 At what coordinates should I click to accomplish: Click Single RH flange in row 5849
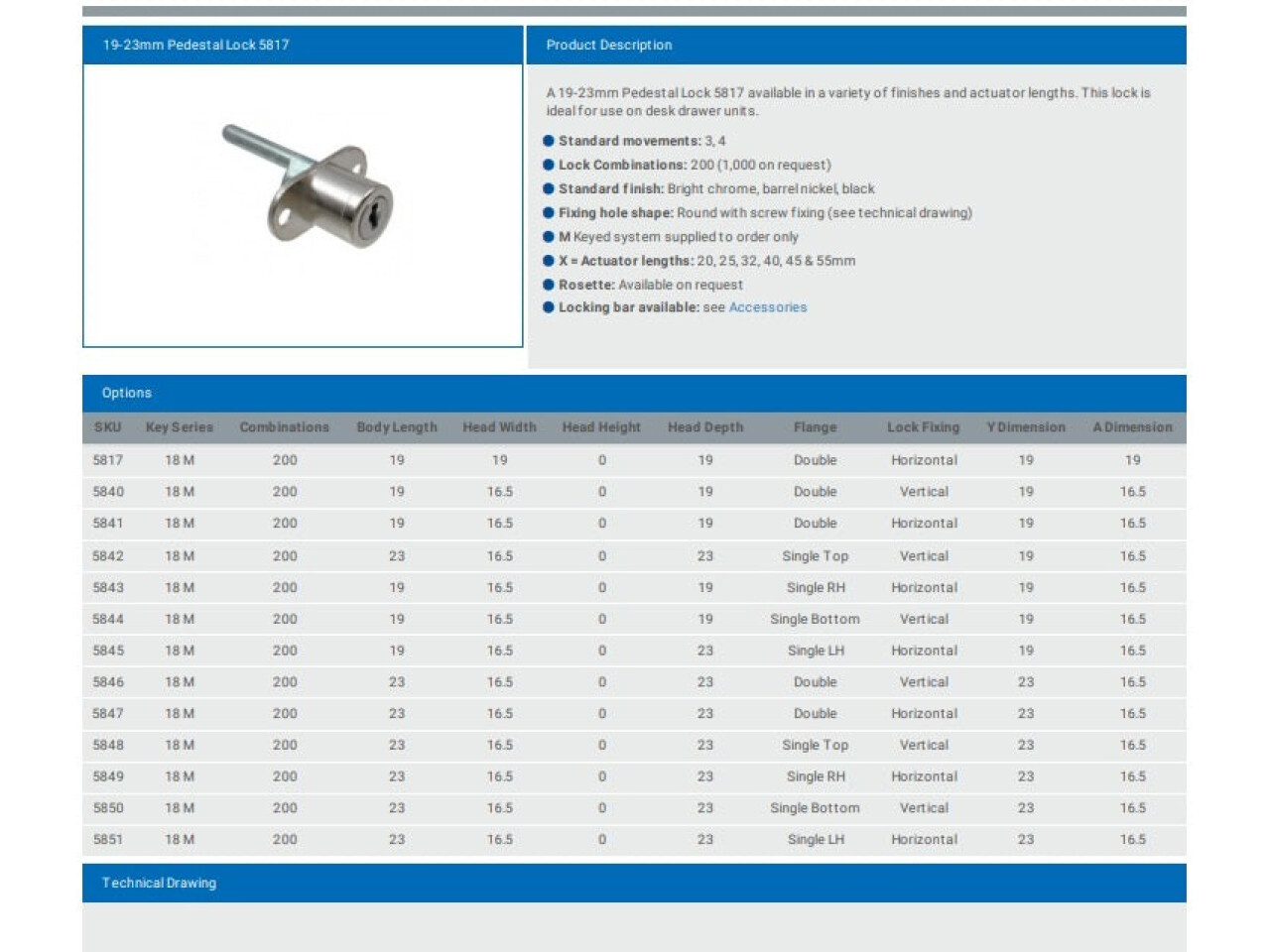816,776
